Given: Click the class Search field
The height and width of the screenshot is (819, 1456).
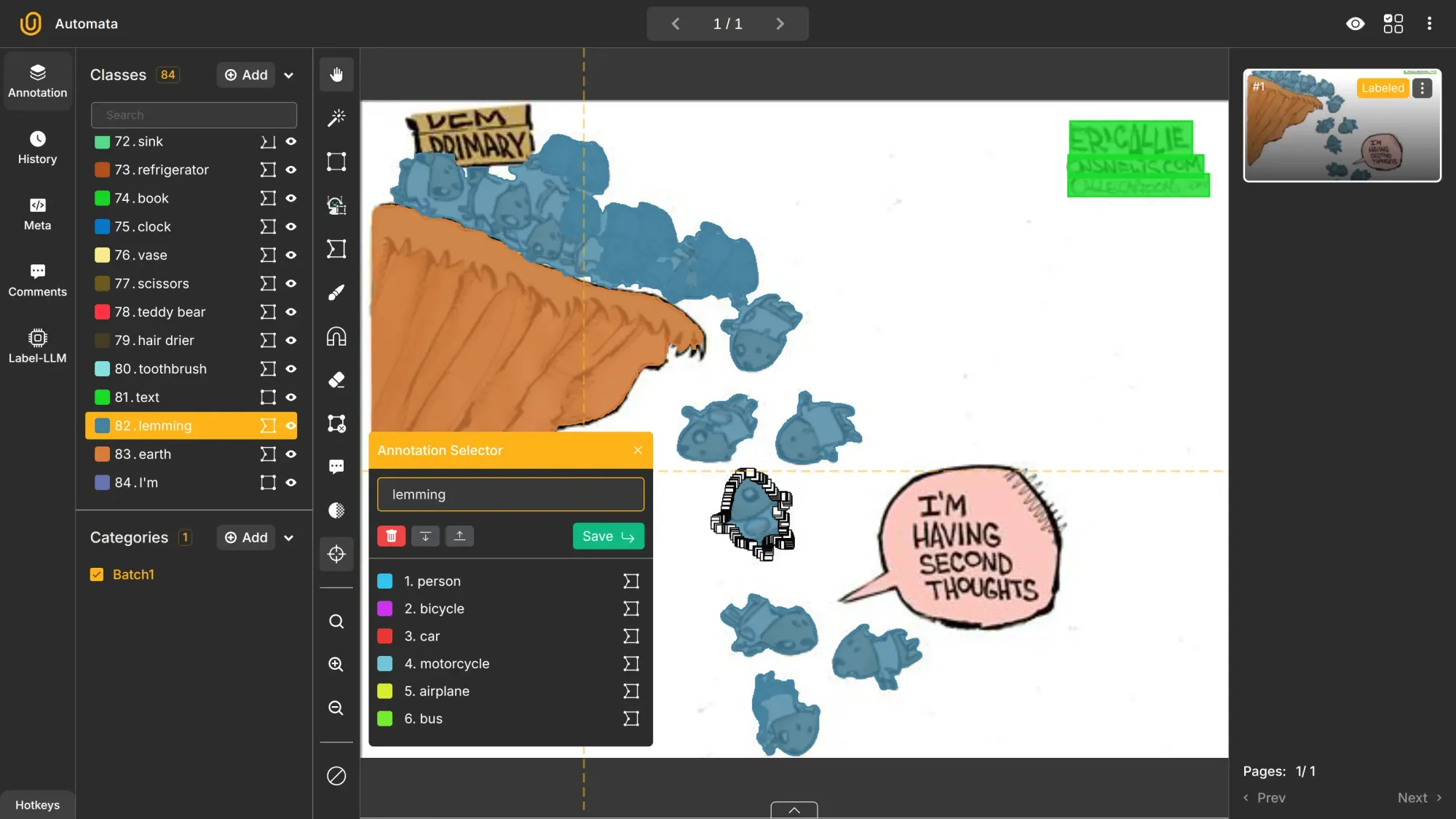Looking at the screenshot, I should tap(194, 115).
